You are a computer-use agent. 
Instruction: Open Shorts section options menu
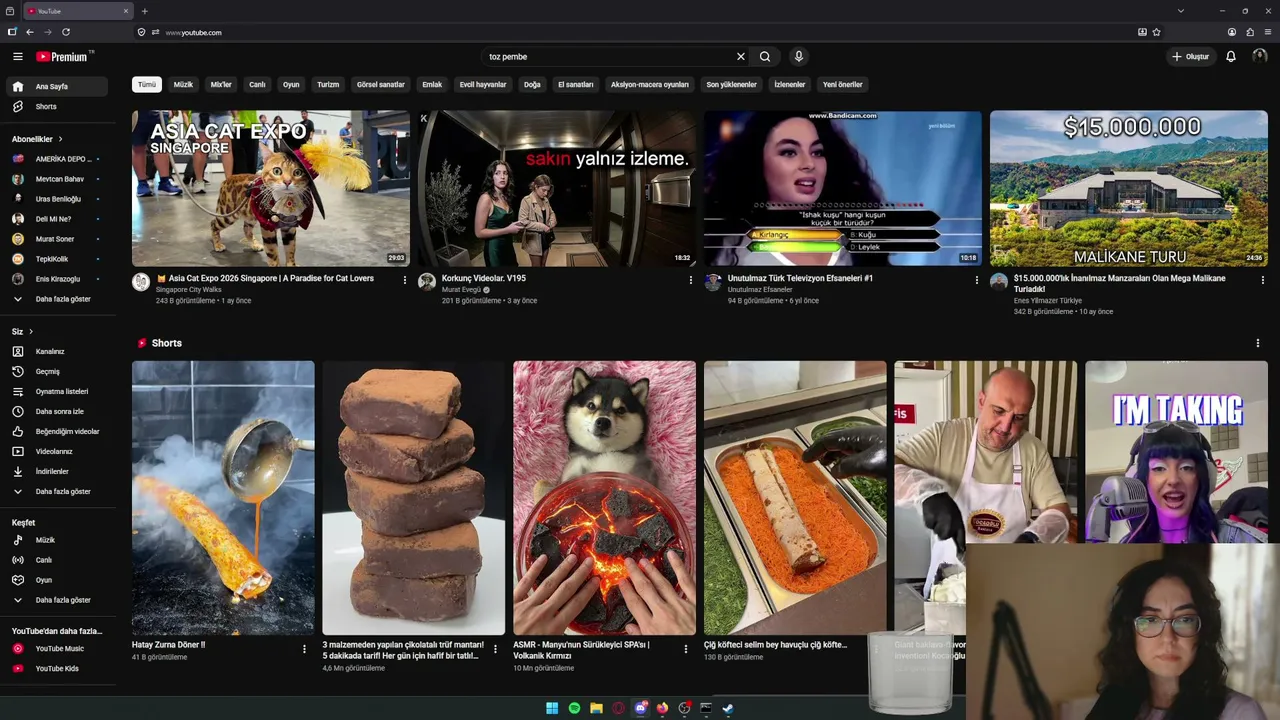[1258, 343]
